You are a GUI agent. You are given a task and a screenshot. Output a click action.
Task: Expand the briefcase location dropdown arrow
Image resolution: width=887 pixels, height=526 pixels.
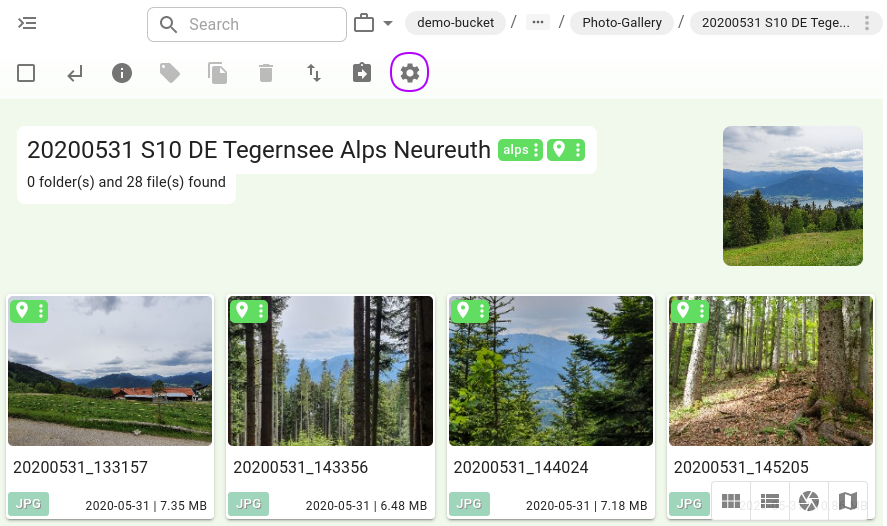[x=388, y=23]
